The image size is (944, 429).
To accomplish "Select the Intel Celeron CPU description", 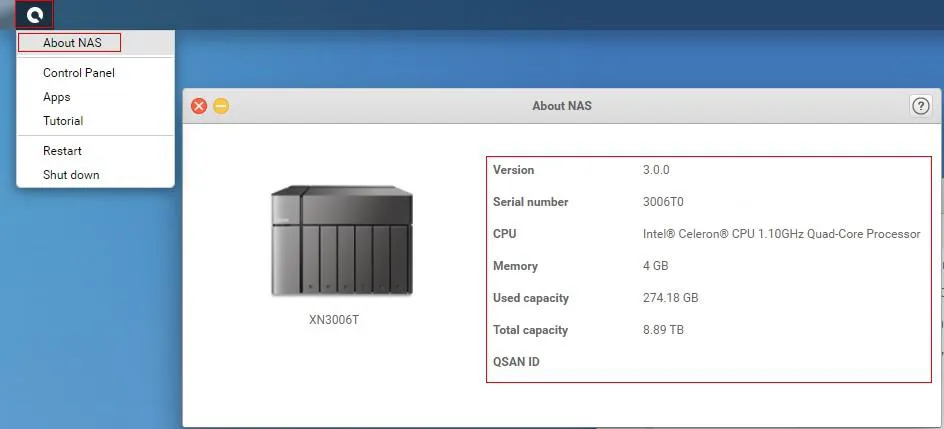I will click(x=781, y=234).
